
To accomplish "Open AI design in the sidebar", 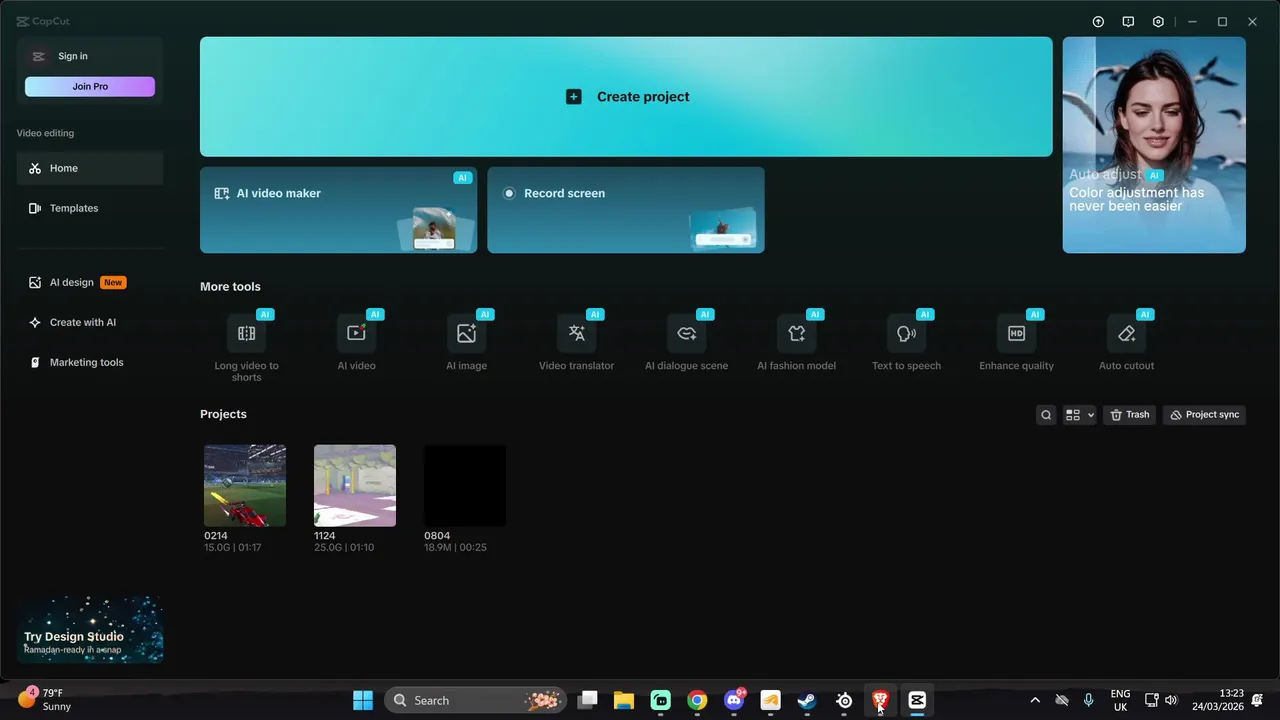I will pyautogui.click(x=90, y=282).
